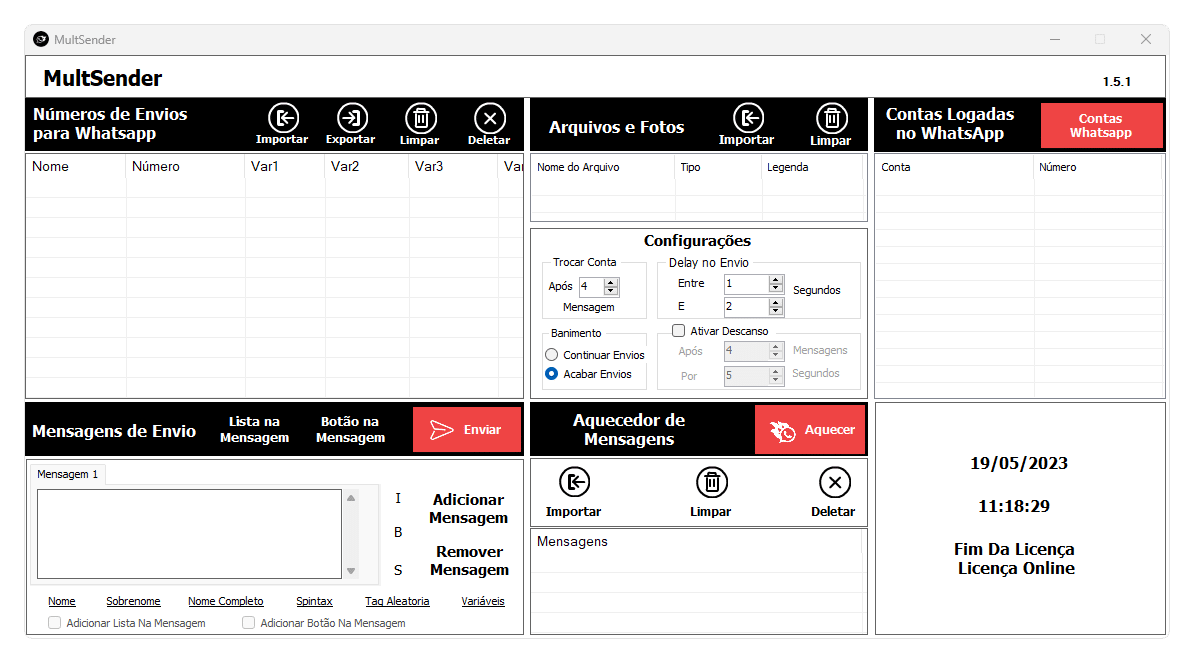
Task: Import messages into Aquecedor de Mensagens
Action: [574, 492]
